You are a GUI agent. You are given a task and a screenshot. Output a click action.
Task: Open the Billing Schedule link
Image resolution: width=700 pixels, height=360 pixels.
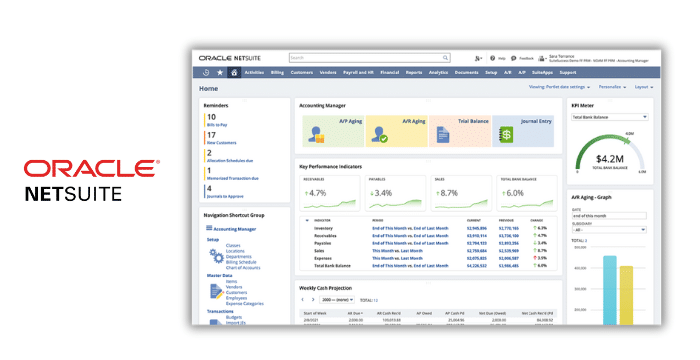pyautogui.click(x=241, y=262)
